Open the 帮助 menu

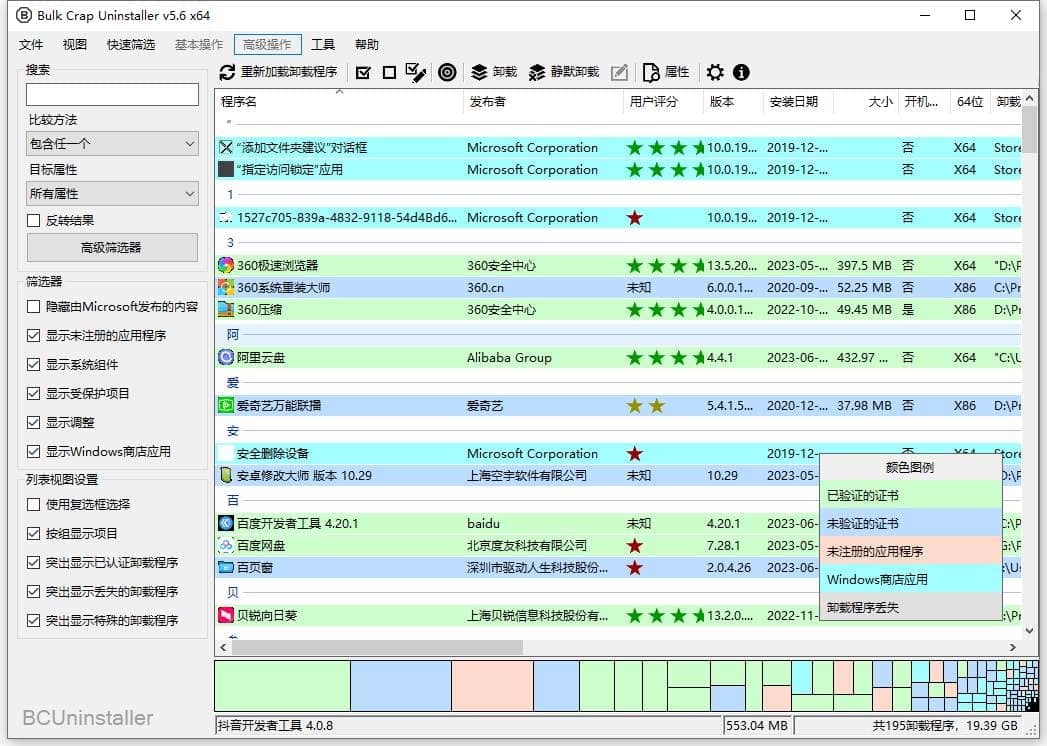(367, 44)
